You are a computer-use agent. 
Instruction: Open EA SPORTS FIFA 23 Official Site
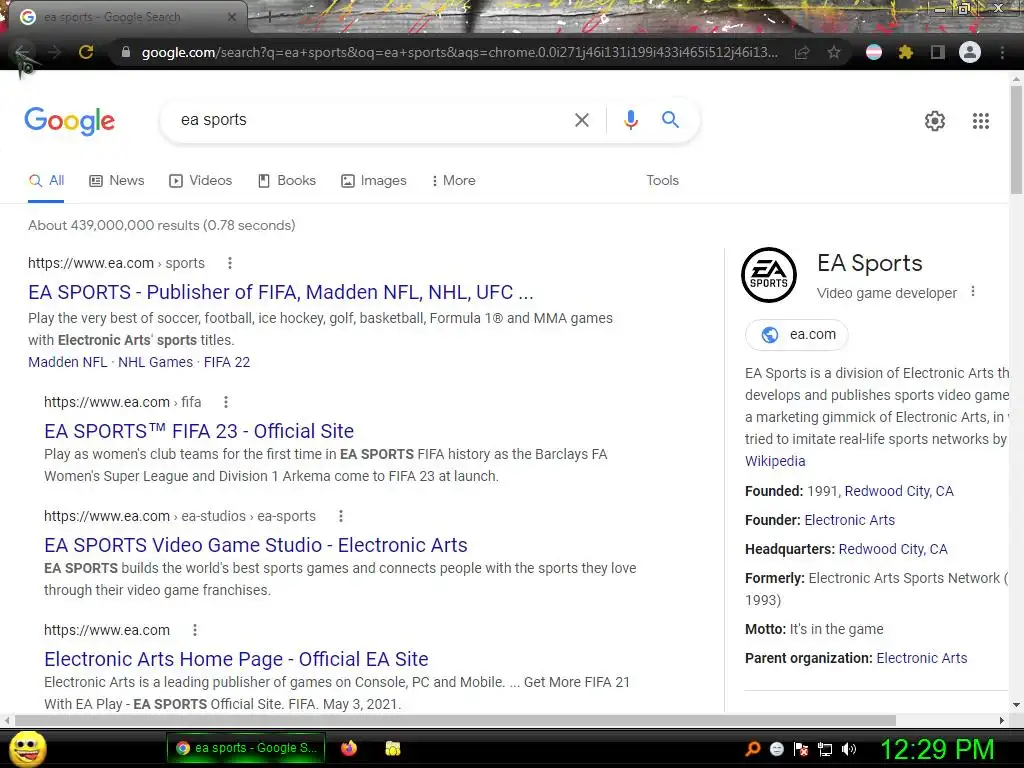click(199, 431)
